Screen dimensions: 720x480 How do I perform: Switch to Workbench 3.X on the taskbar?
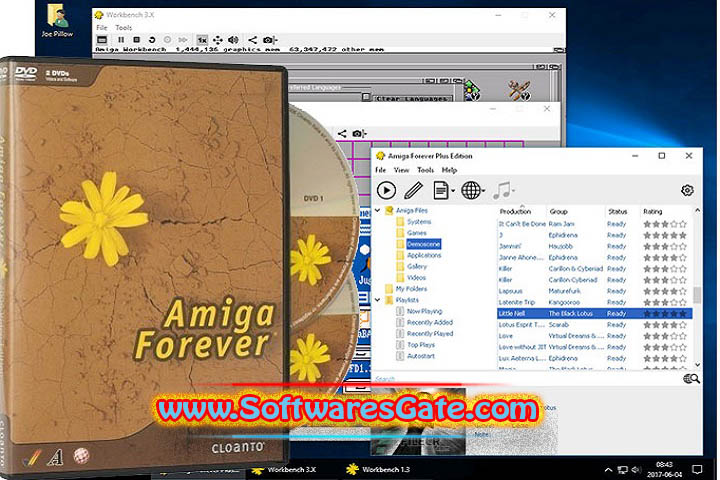[284, 470]
